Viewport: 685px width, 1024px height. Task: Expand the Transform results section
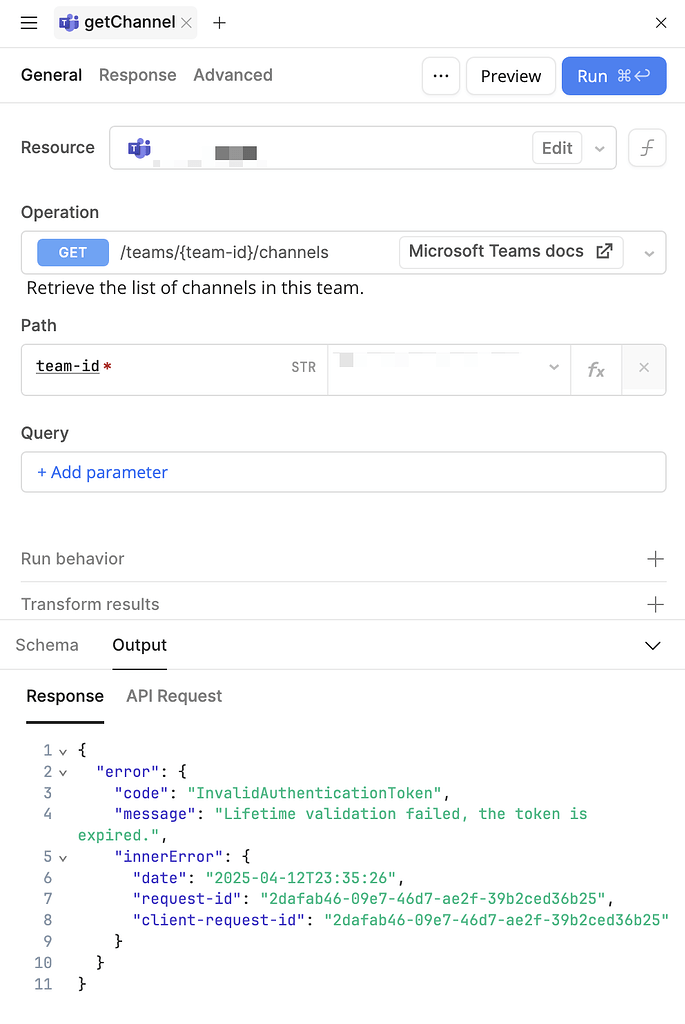655,604
